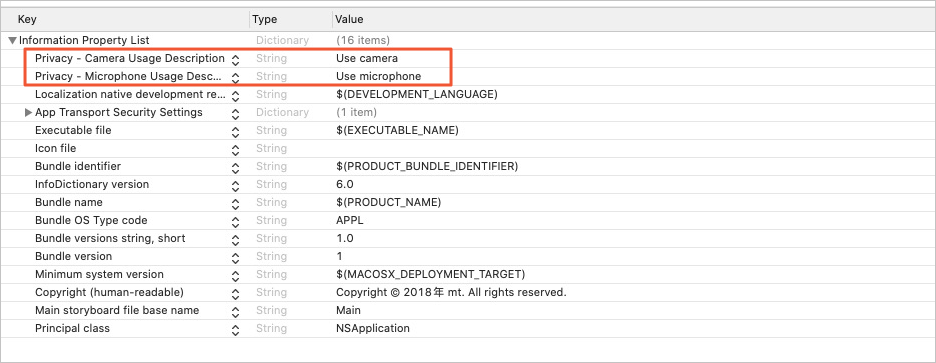Select the Copyright (human-readable) key
Screen dimensions: 936x363
point(109,293)
